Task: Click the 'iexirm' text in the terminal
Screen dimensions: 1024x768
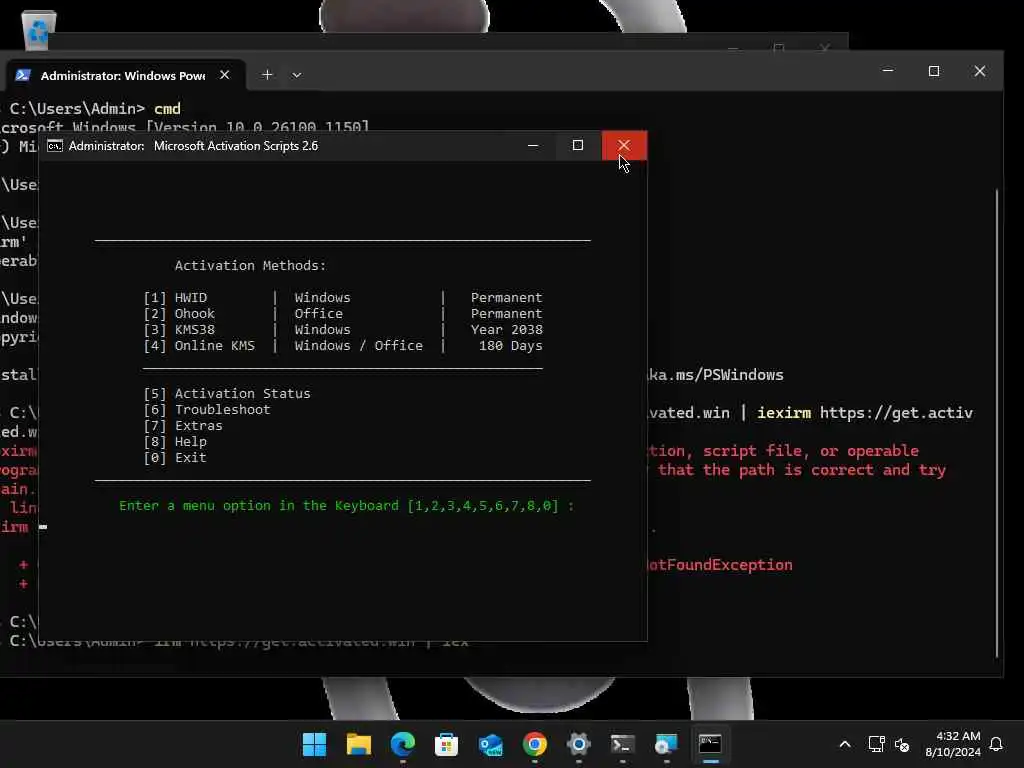Action: tap(784, 413)
